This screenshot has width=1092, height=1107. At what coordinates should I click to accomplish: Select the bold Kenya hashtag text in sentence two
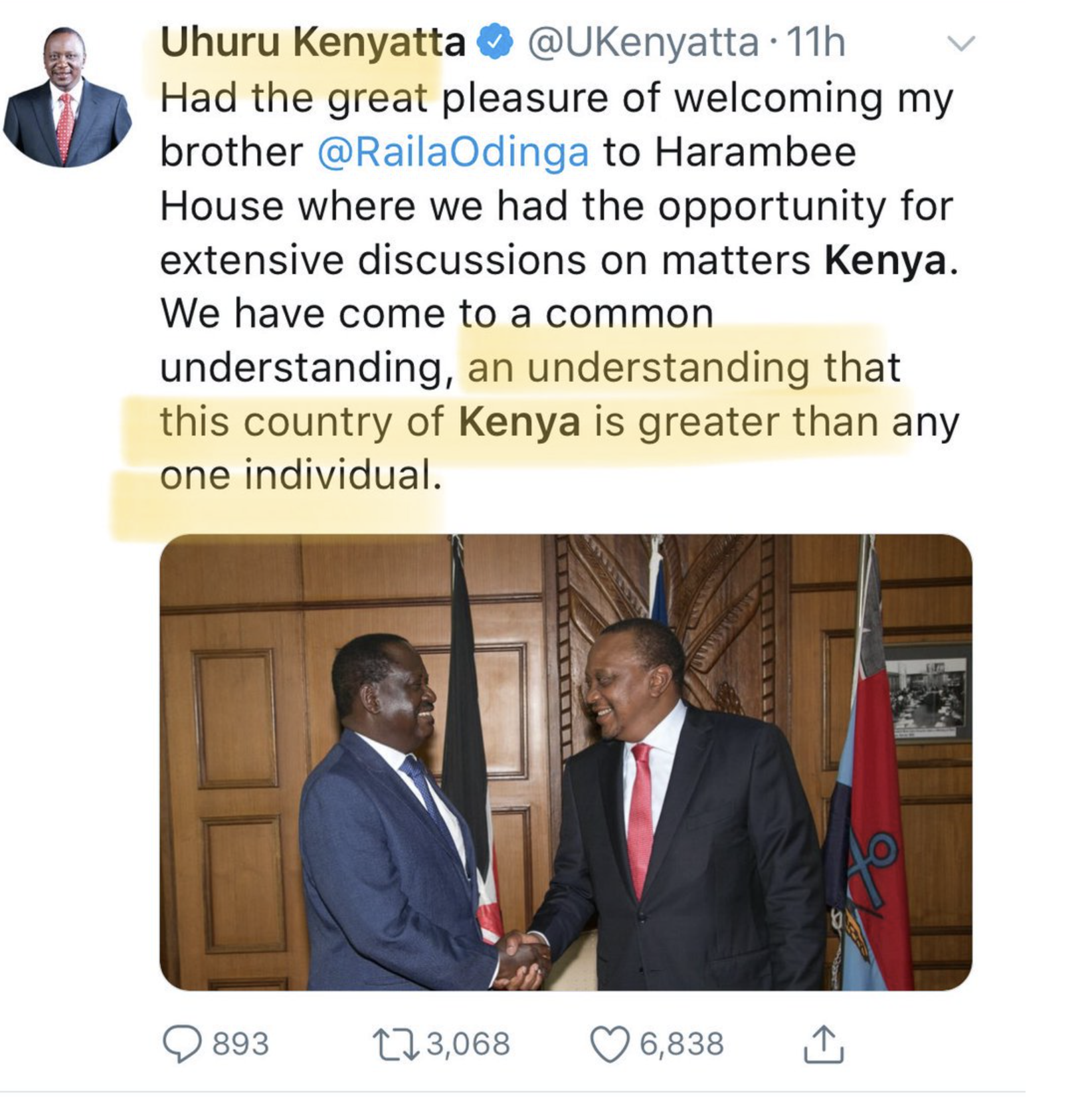point(885,260)
